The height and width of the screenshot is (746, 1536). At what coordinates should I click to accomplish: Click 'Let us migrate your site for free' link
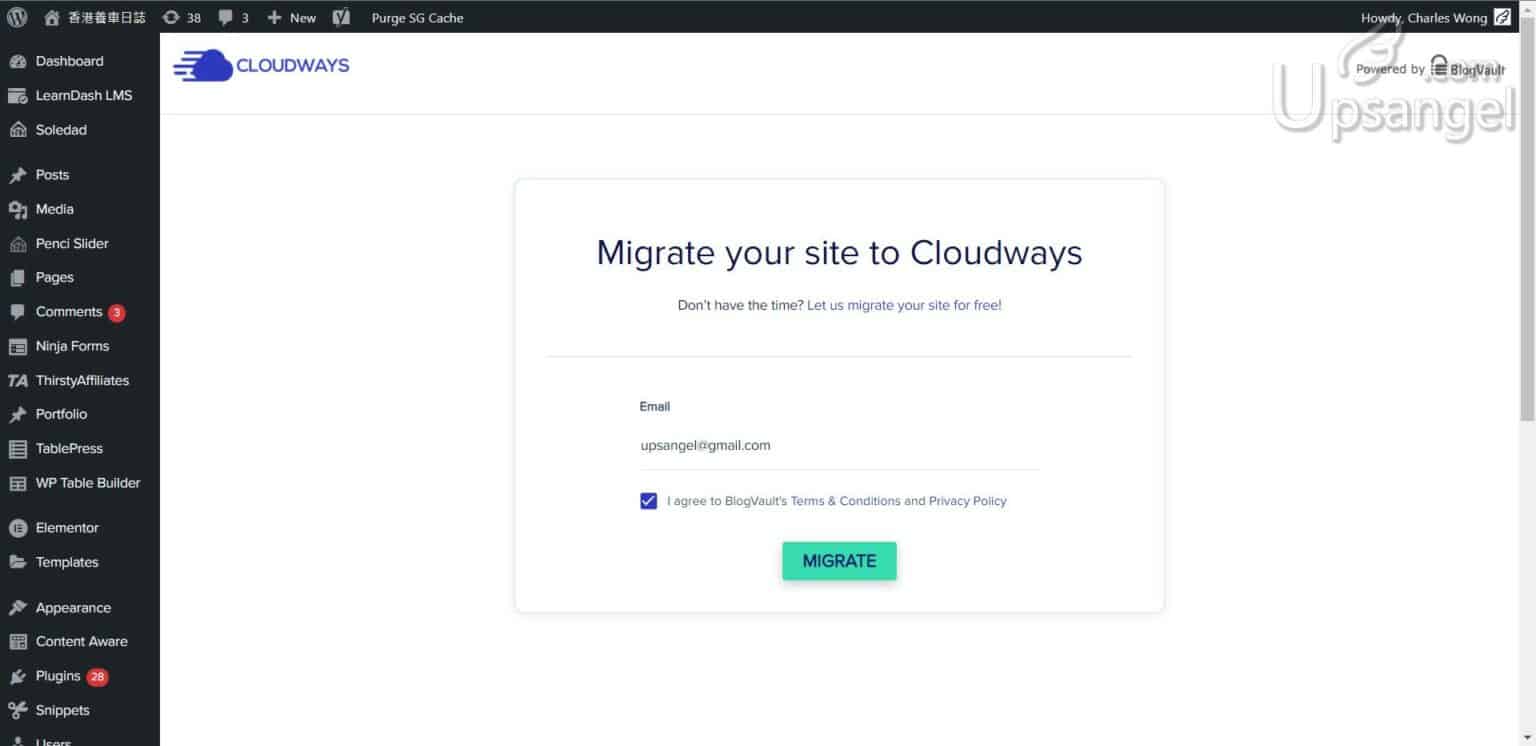point(904,305)
